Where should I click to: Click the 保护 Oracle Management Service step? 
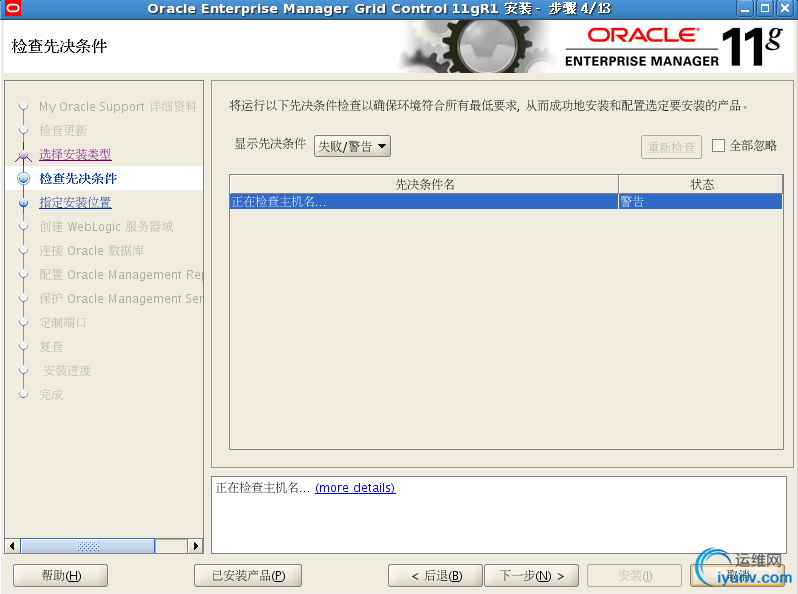click(x=121, y=298)
